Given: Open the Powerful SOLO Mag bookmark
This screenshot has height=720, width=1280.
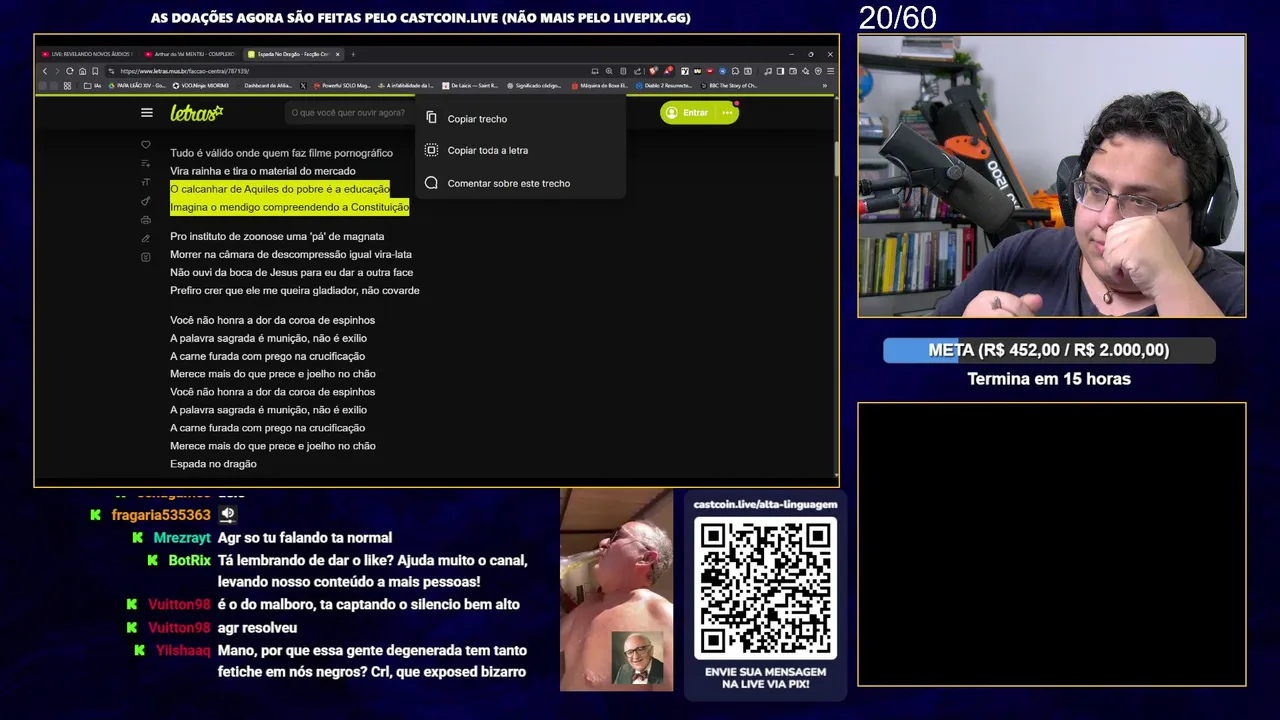Looking at the screenshot, I should click(342, 86).
